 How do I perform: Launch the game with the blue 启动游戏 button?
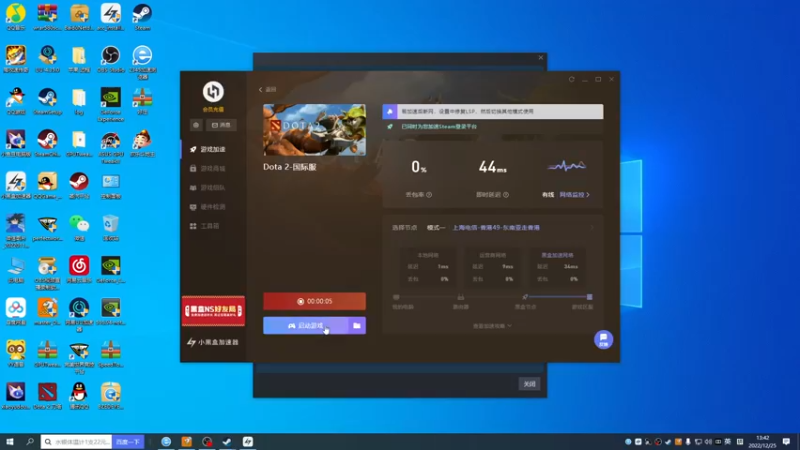[306, 326]
